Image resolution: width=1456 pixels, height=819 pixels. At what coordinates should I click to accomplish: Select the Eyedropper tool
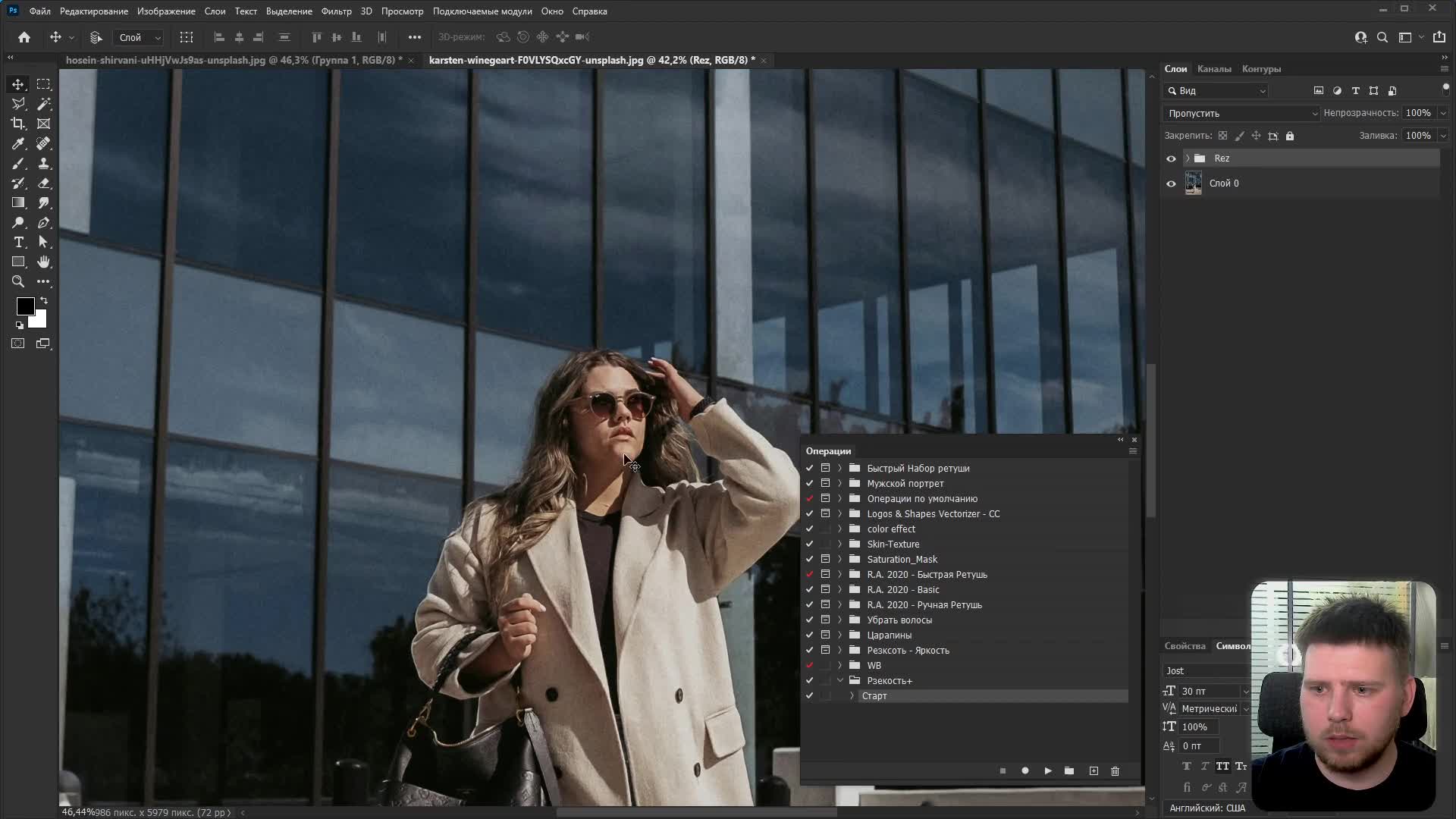coord(18,143)
